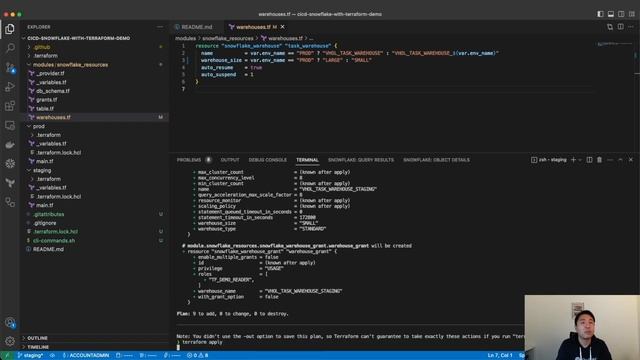This screenshot has height=360, width=640.
Task: Open the Snowflake extension icon
Action: pyautogui.click(x=10, y=164)
